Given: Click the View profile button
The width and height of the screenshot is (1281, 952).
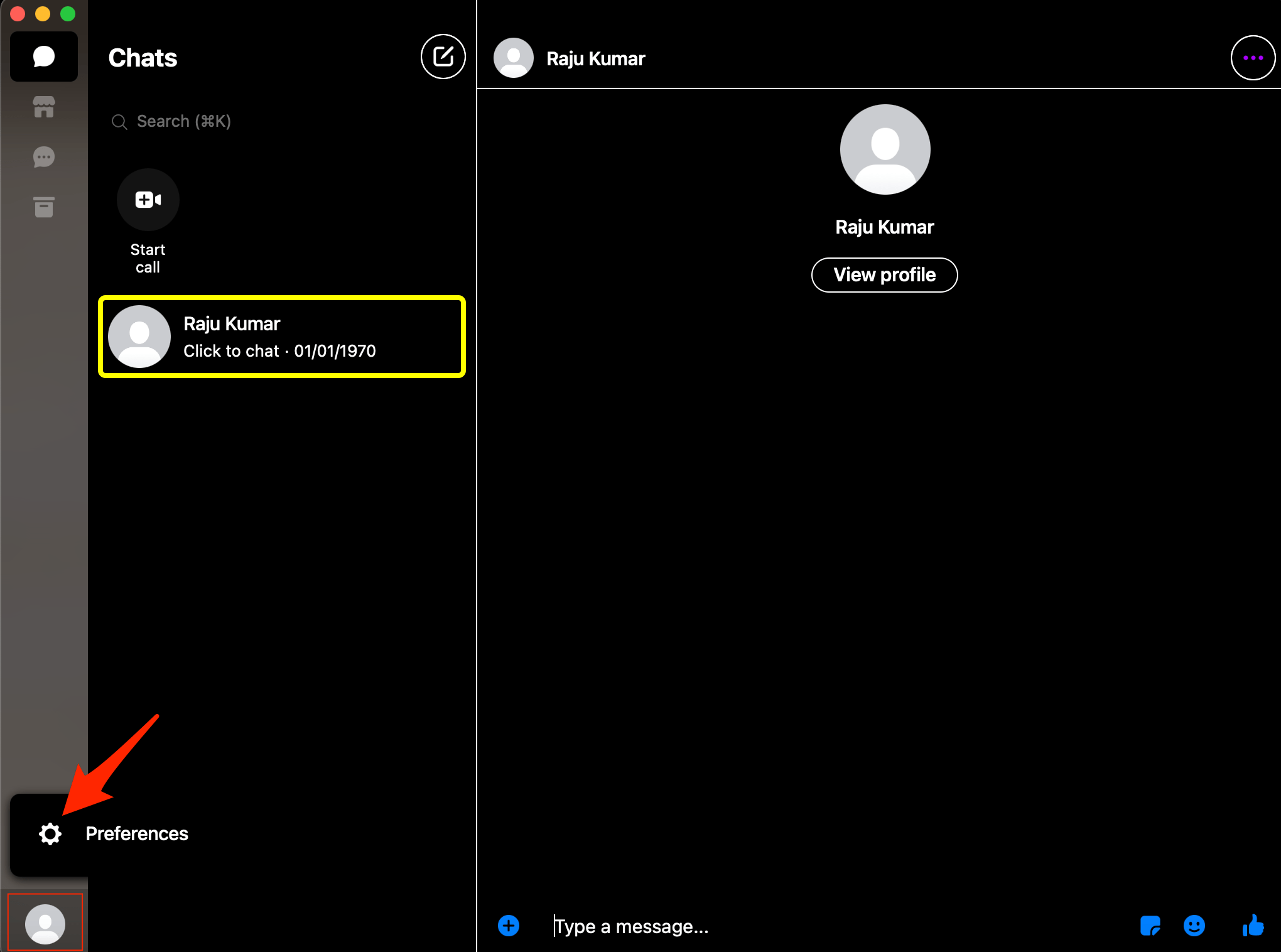Looking at the screenshot, I should click(884, 274).
